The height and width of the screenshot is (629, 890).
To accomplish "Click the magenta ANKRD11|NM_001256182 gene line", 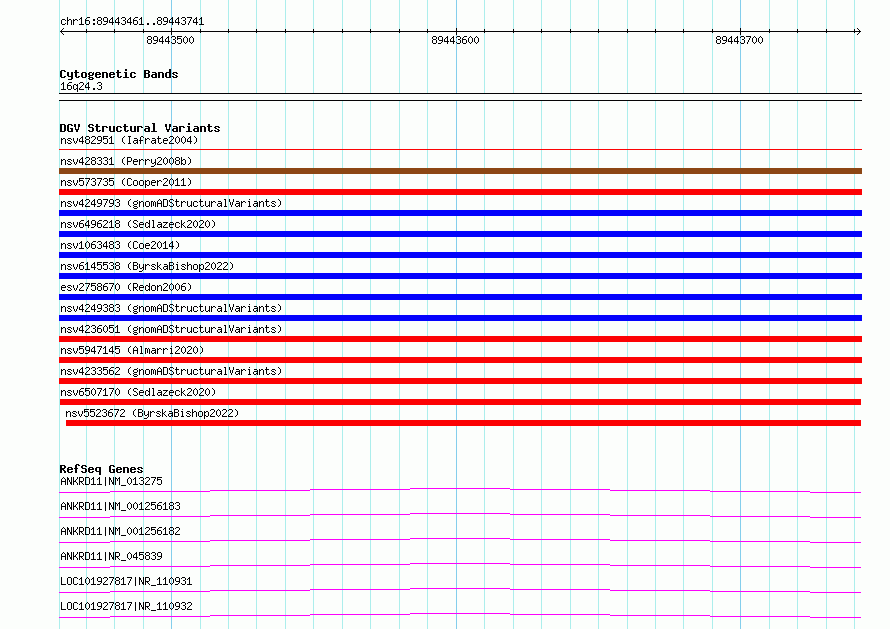I will tap(460, 540).
